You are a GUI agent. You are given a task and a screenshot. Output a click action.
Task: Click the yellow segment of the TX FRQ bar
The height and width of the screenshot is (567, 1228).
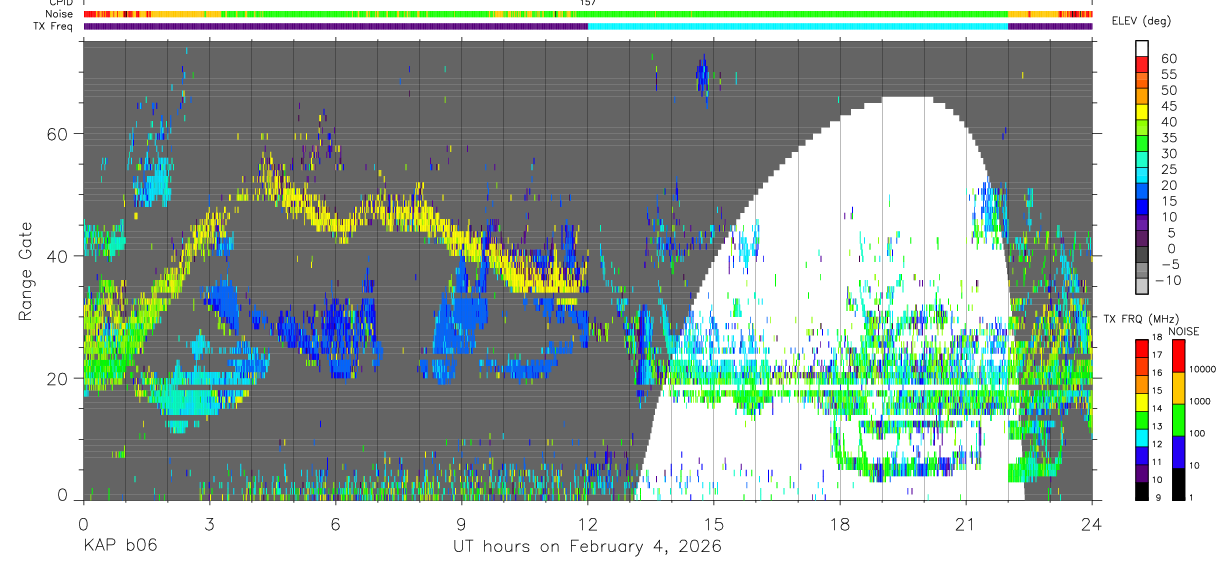pos(1143,402)
